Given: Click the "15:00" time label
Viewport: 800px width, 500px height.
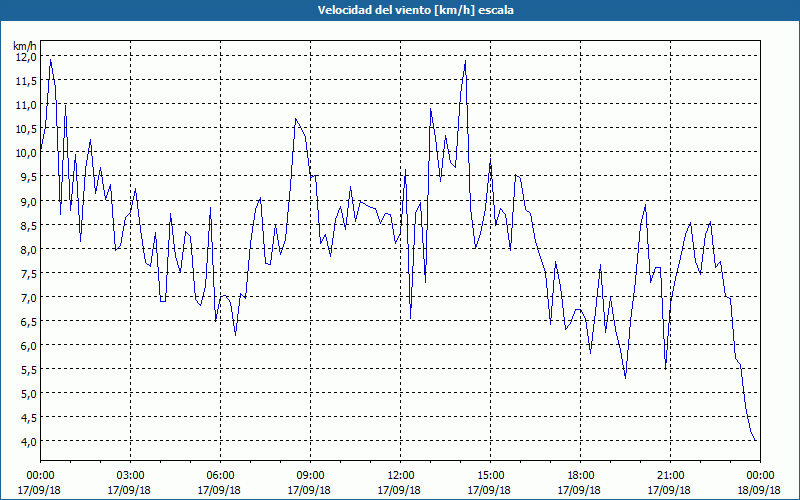Looking at the screenshot, I should [490, 476].
